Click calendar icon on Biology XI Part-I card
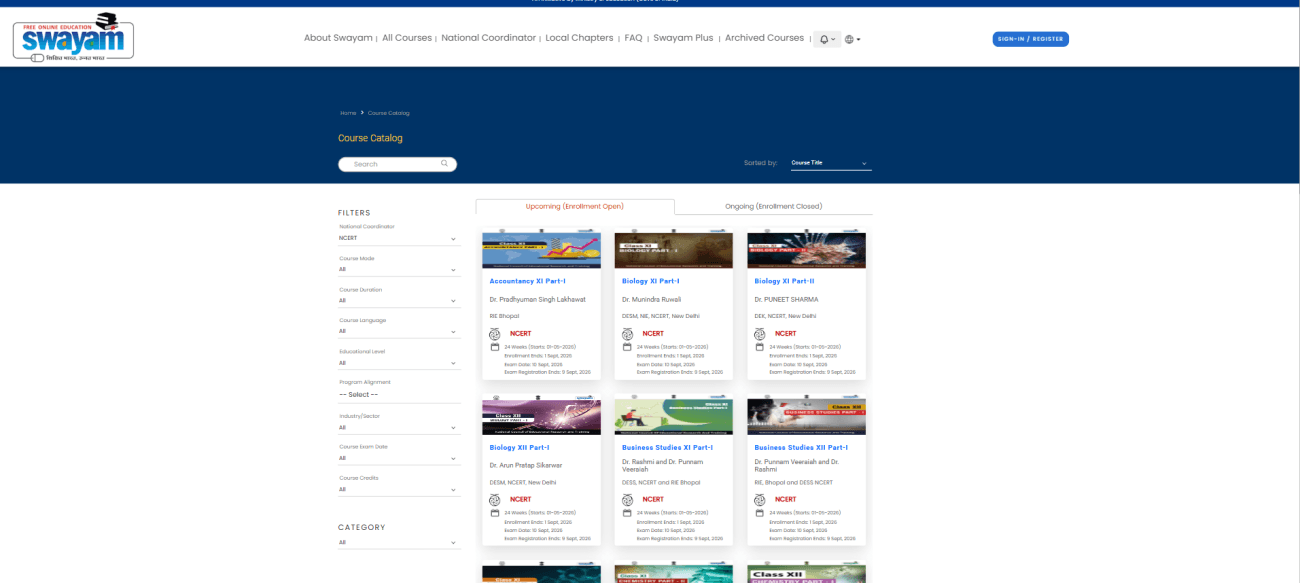This screenshot has height=583, width=1300. 627,347
